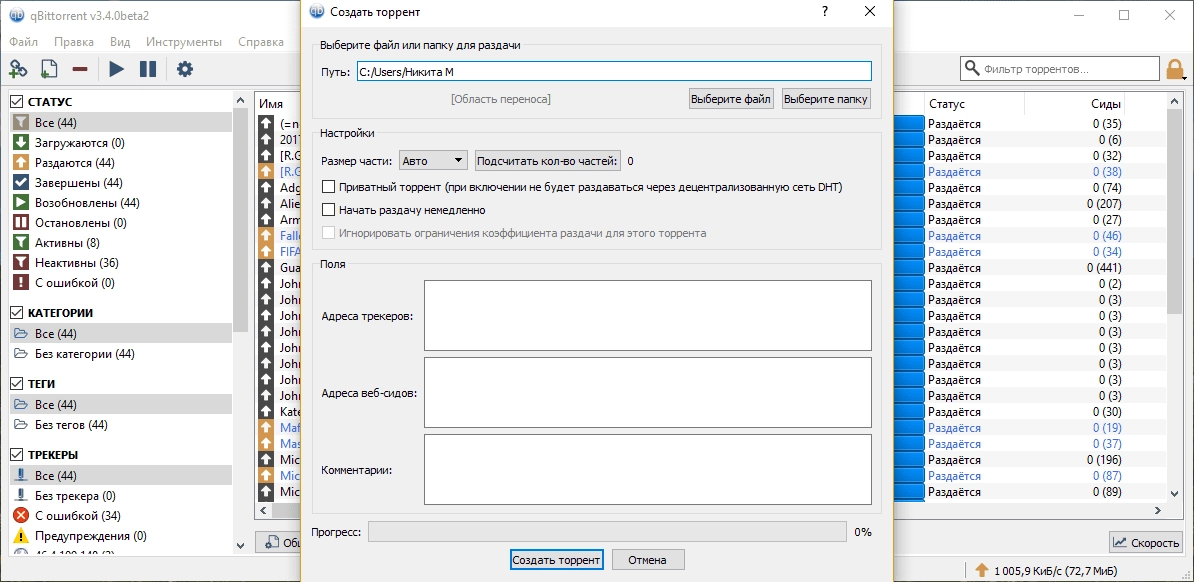Click the folder icon for Без категории (44)
This screenshot has height=582, width=1194.
(21, 353)
